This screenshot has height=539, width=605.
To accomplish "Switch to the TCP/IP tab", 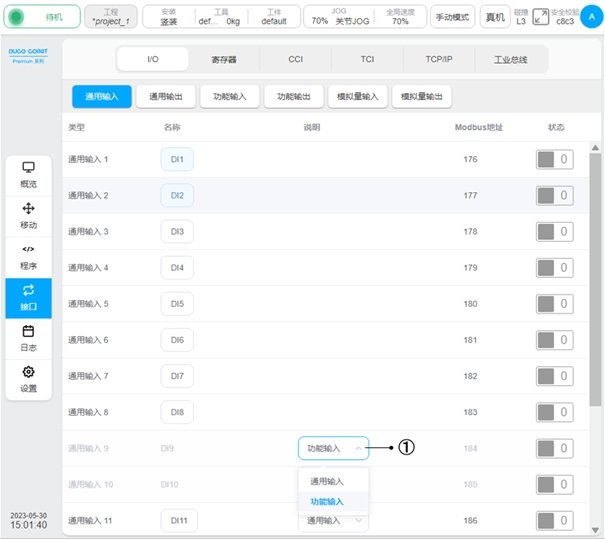I will (439, 60).
